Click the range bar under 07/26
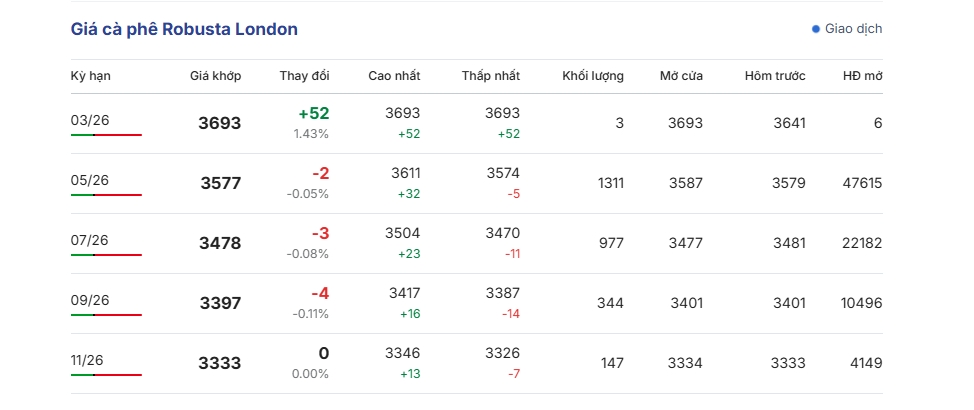Image resolution: width=974 pixels, height=410 pixels. (106, 255)
